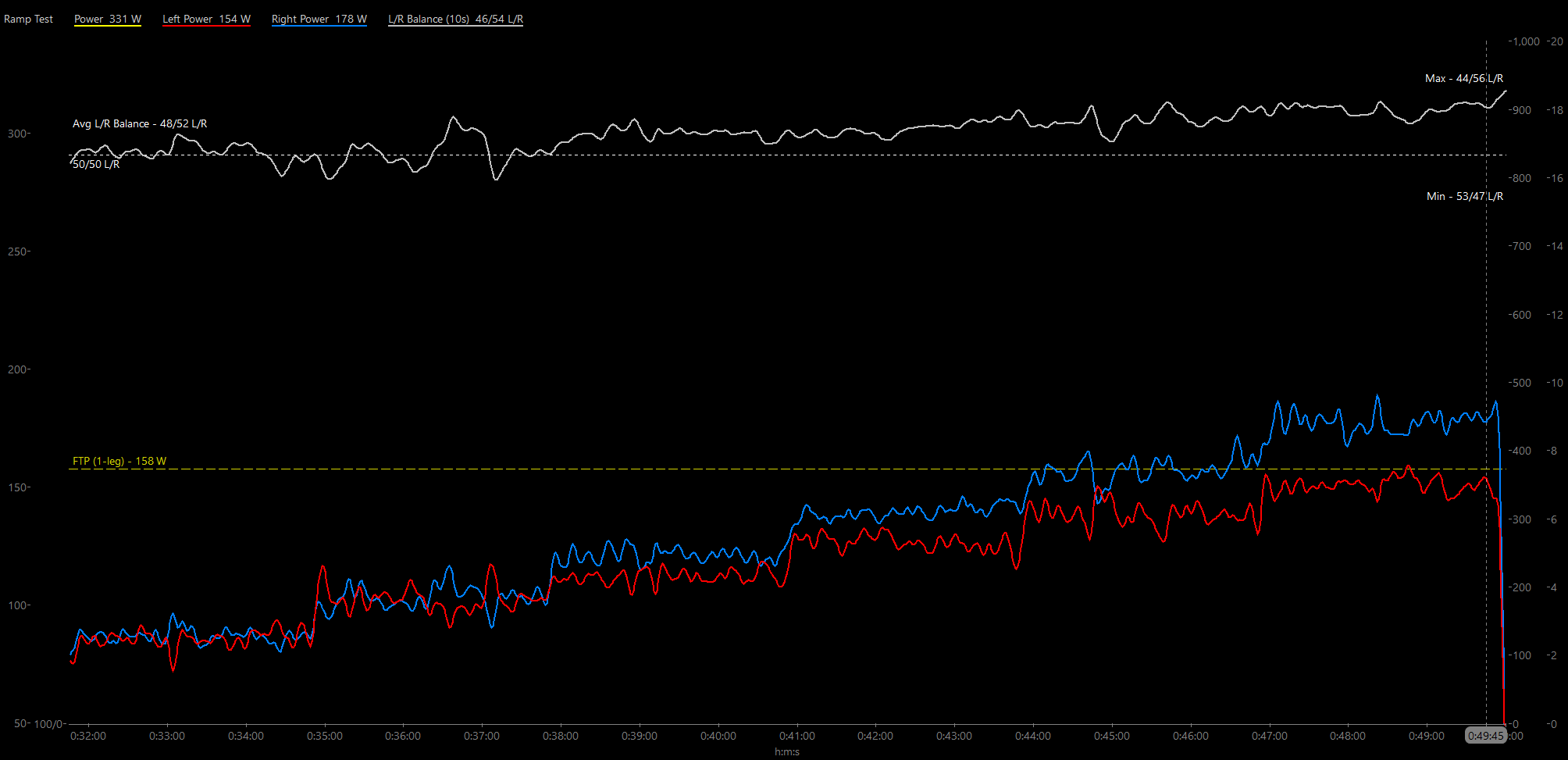Select the Ramp Test chart title
The width and height of the screenshot is (1568, 760).
pos(29,19)
